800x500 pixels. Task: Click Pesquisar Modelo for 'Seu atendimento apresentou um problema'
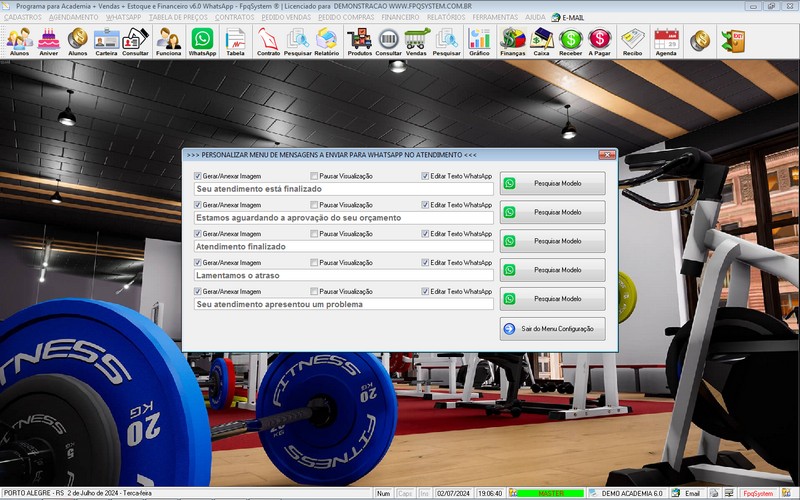pos(553,298)
